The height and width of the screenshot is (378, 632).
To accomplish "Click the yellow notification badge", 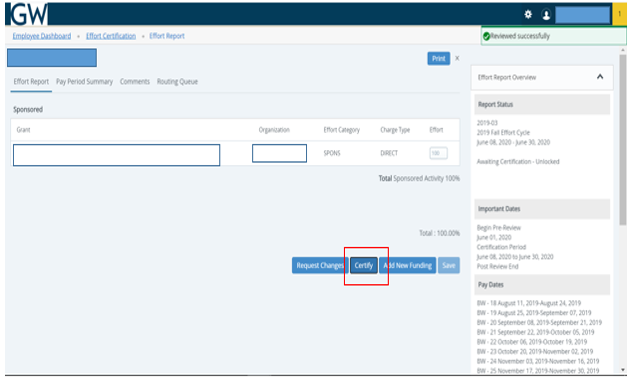I will [x=620, y=14].
